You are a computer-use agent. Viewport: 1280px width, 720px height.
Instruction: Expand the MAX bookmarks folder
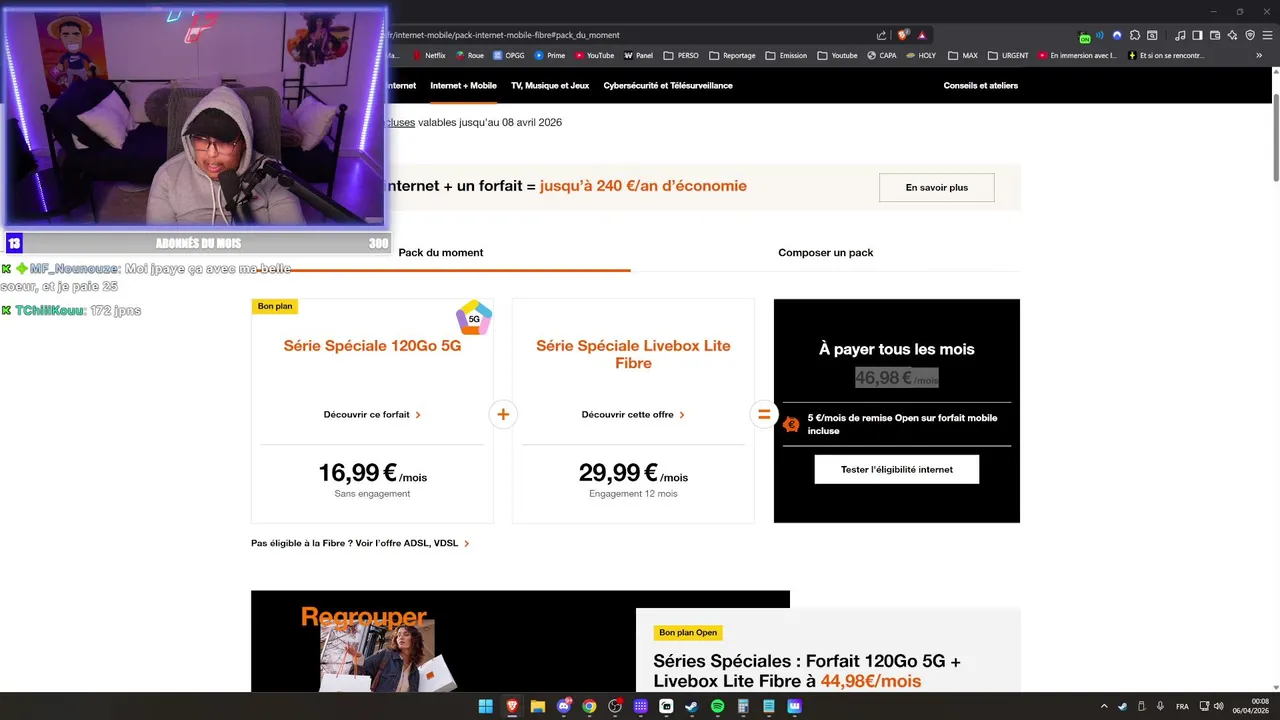click(963, 55)
